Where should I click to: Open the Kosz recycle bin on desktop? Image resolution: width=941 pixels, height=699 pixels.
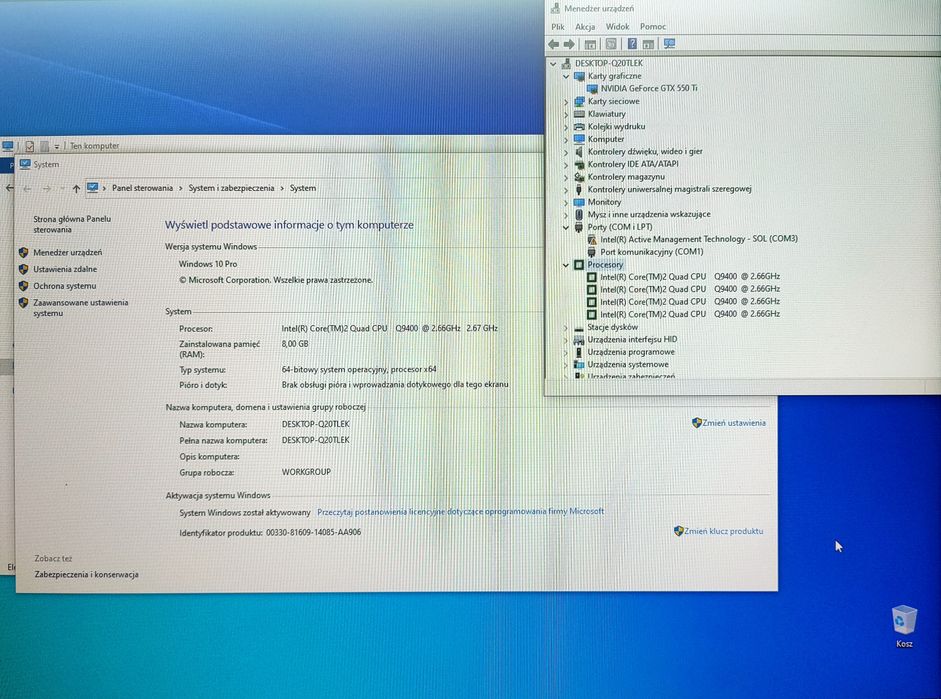904,626
